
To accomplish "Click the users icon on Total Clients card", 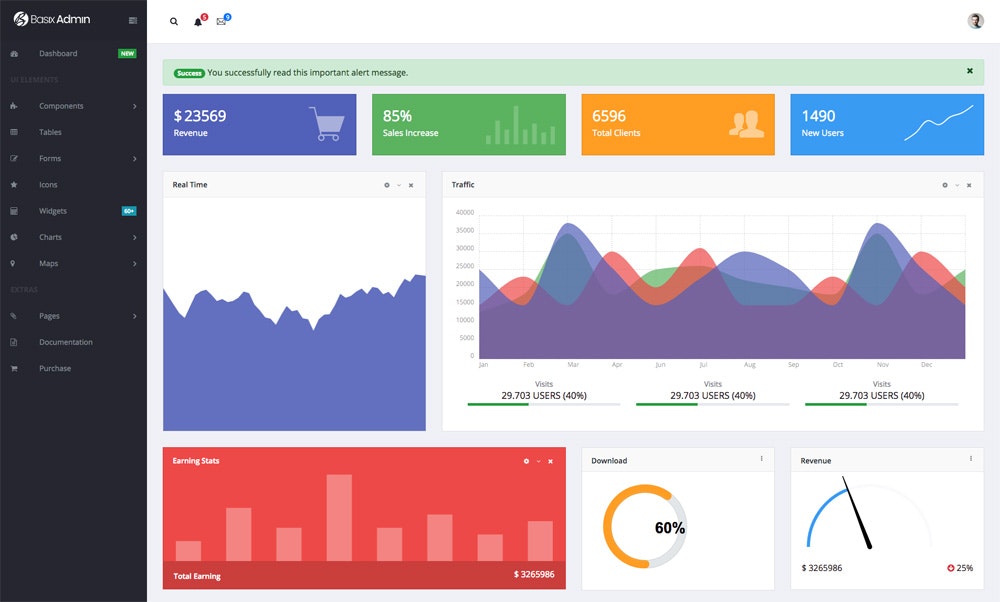I will click(745, 124).
